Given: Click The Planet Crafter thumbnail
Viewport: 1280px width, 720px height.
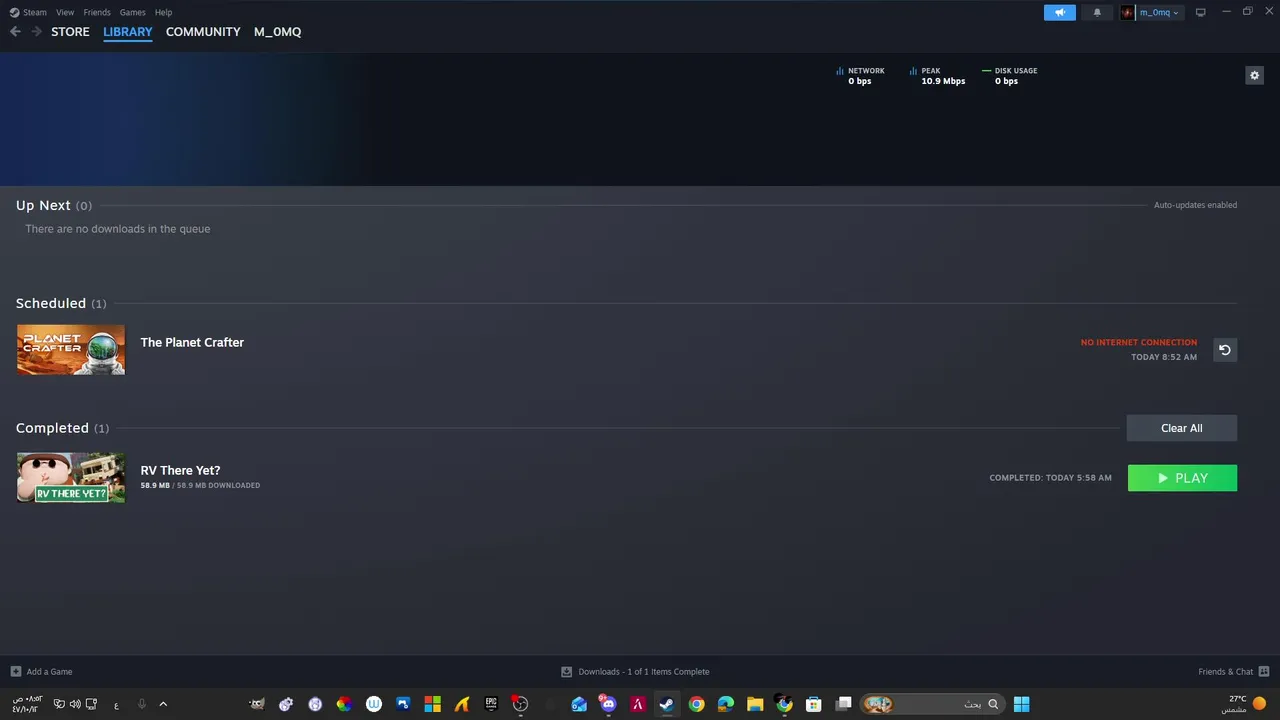Looking at the screenshot, I should point(71,349).
